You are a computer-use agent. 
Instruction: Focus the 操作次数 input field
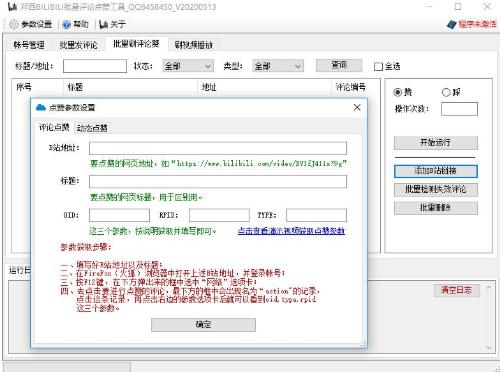[459, 109]
